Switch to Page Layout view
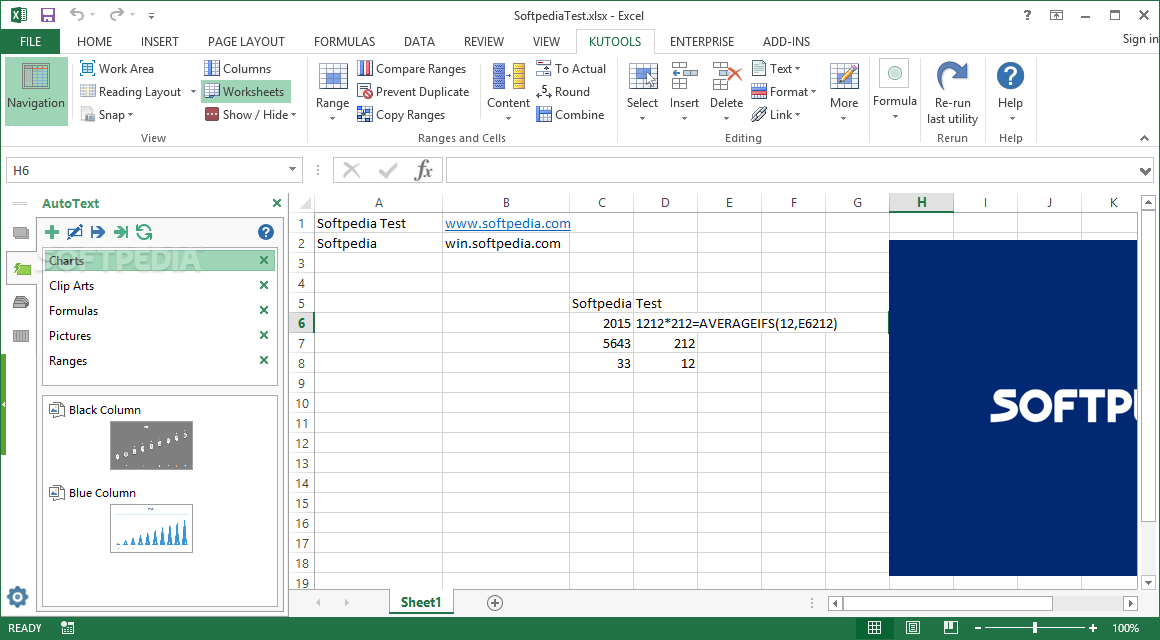This screenshot has width=1160, height=640. click(x=913, y=628)
